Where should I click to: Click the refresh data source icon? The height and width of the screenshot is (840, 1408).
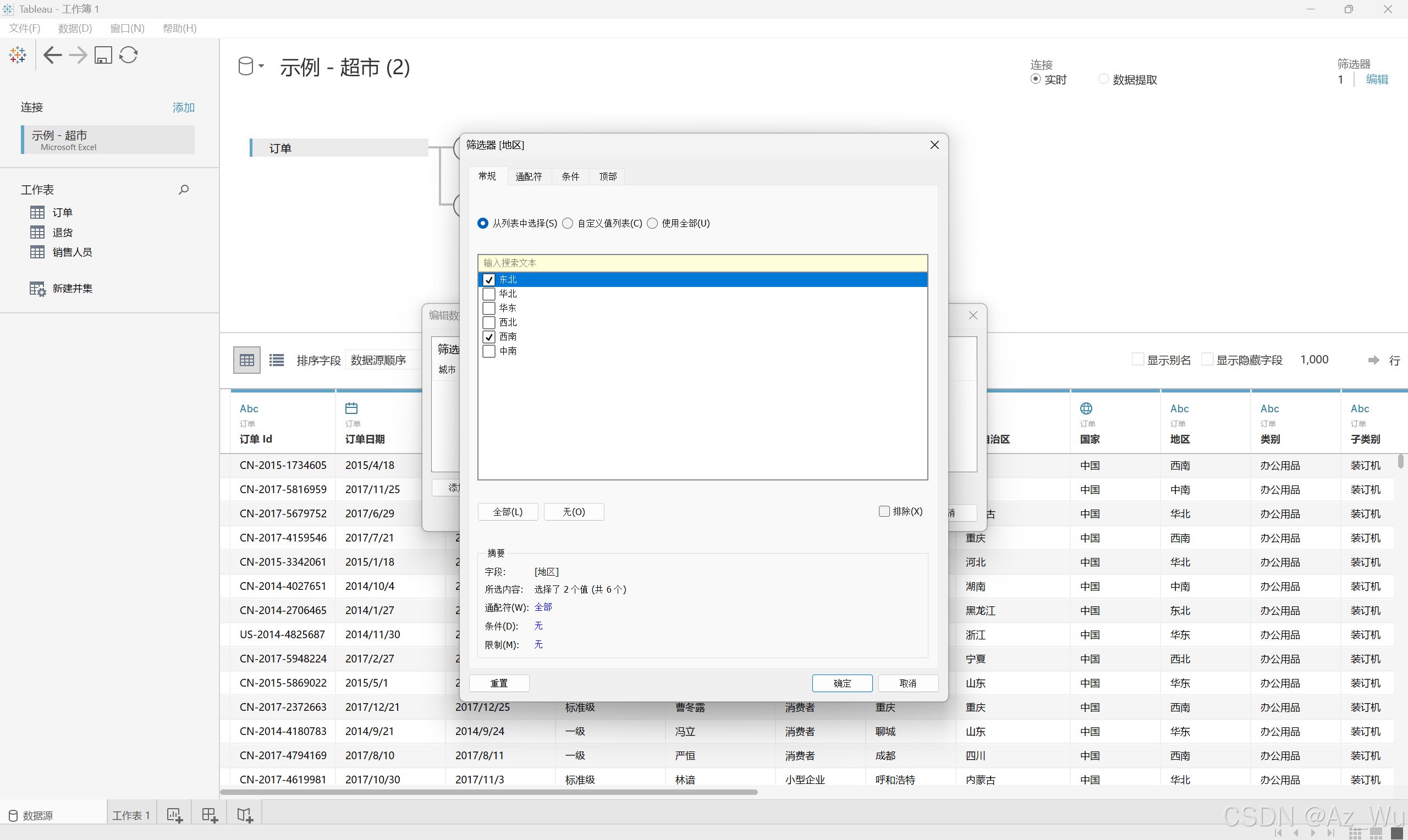pyautogui.click(x=129, y=55)
